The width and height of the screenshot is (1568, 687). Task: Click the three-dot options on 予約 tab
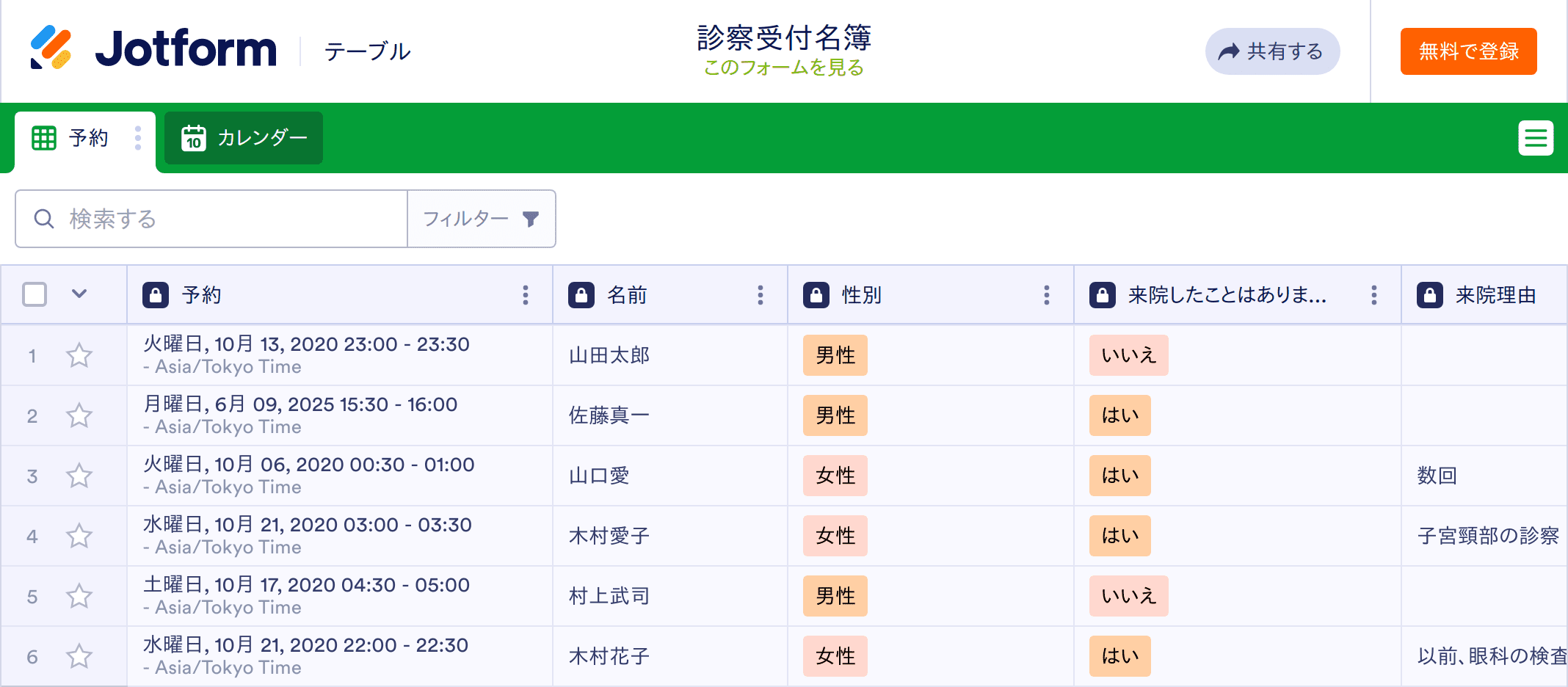tap(138, 138)
